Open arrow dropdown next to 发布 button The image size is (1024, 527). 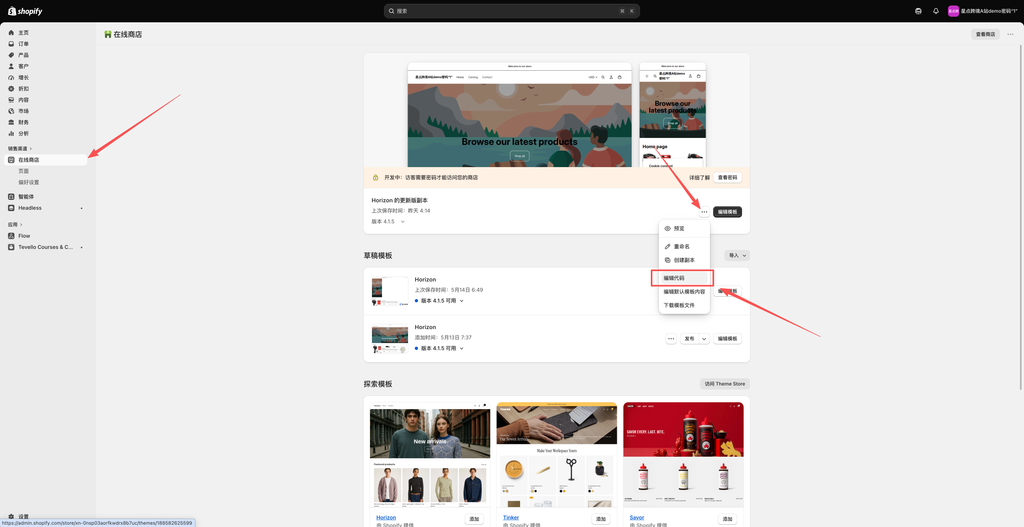coord(705,339)
